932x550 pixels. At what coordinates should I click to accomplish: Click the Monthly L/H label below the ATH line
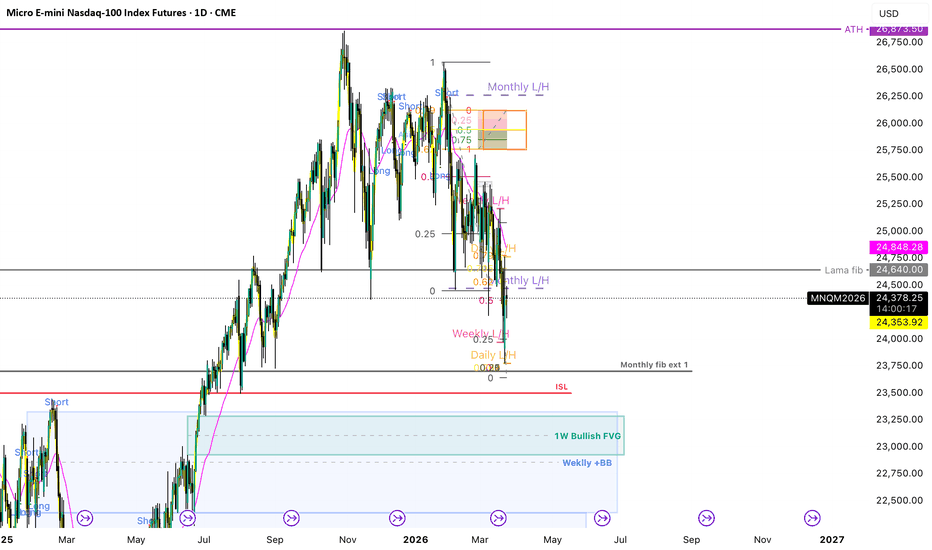click(x=518, y=87)
